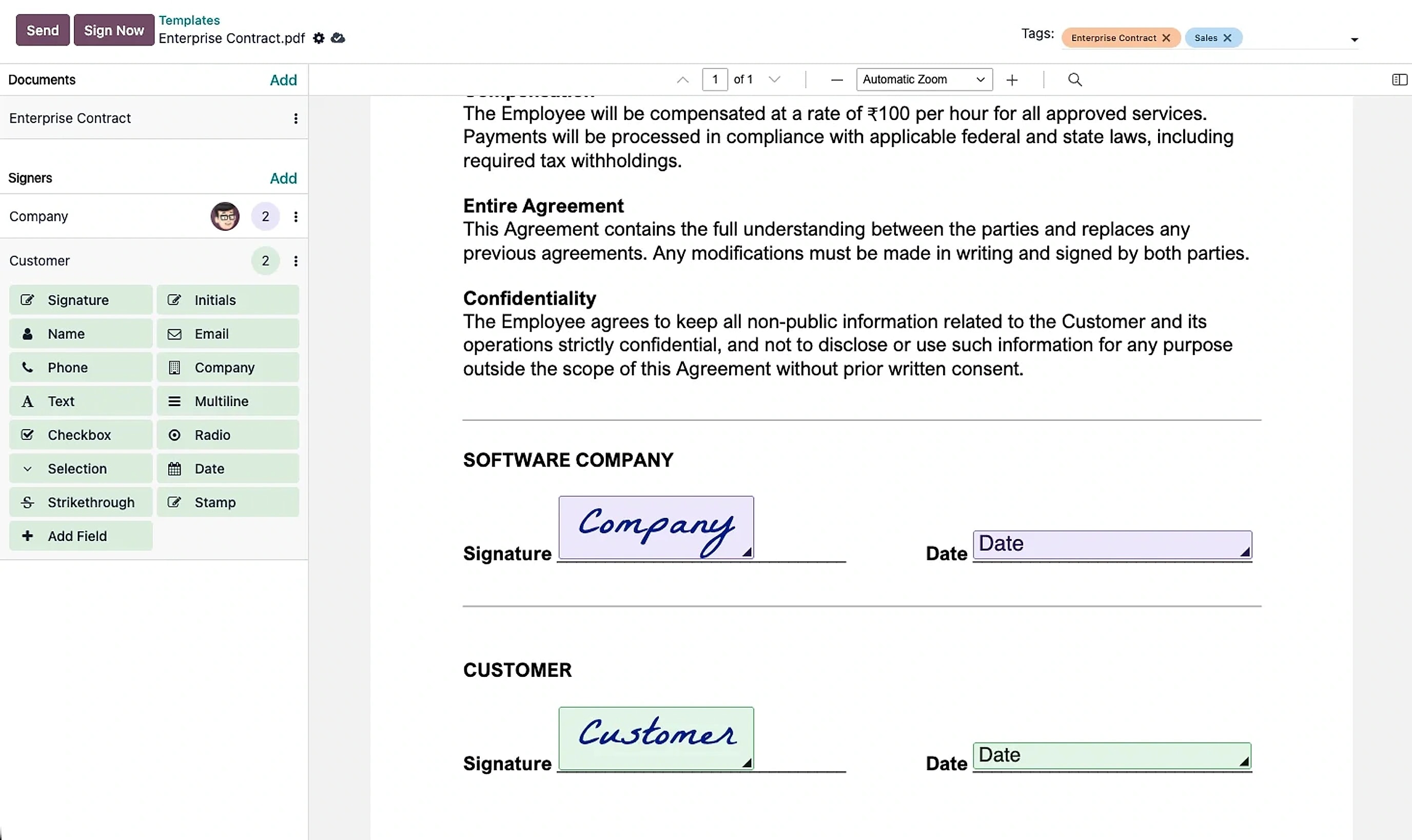
Task: Click the "Confidentiality" heading
Action: point(529,298)
